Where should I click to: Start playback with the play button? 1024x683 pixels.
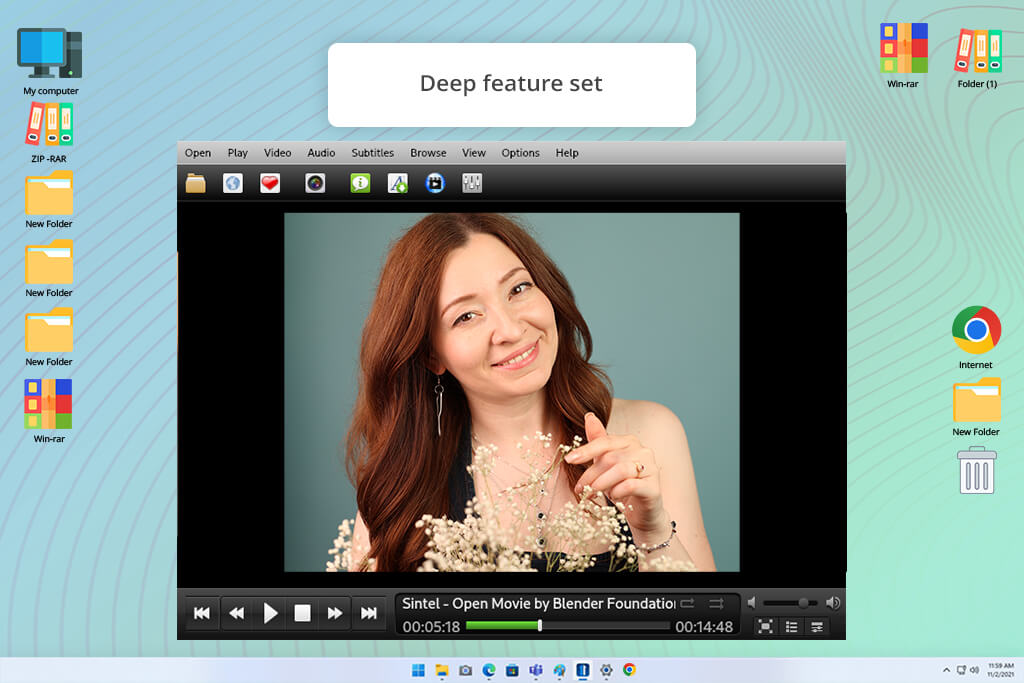pyautogui.click(x=270, y=613)
